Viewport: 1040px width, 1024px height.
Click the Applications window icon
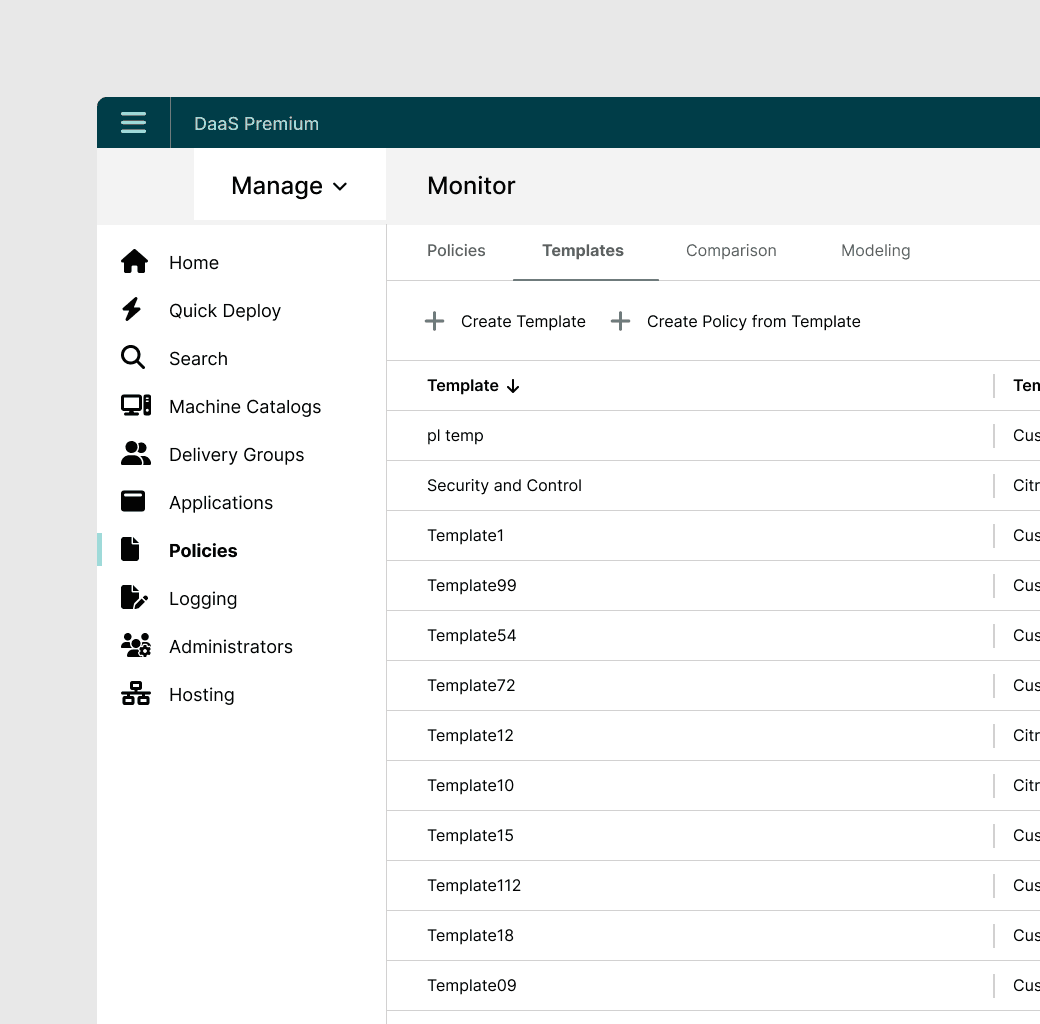pyautogui.click(x=133, y=501)
